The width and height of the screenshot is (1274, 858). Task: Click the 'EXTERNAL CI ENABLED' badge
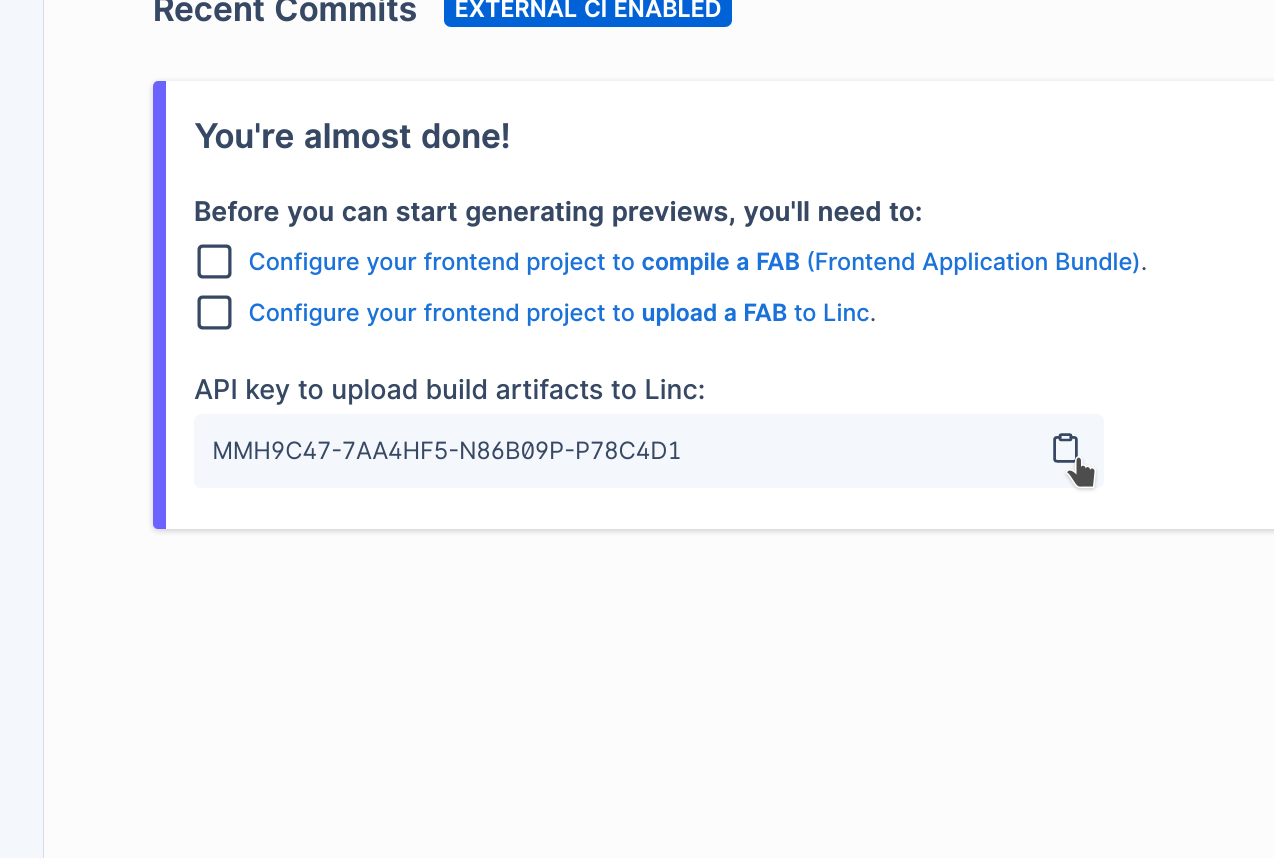click(x=588, y=10)
